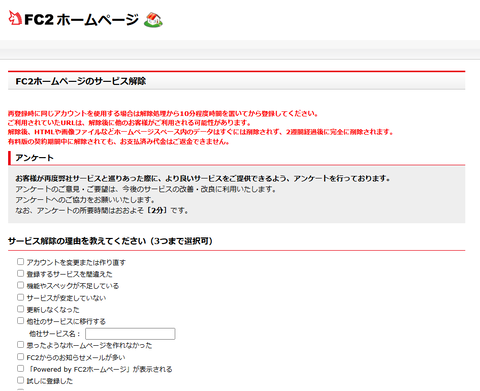This screenshot has width=480, height=391.
Task: Click the red warning line about 10分程度
Action: [x=163, y=114]
